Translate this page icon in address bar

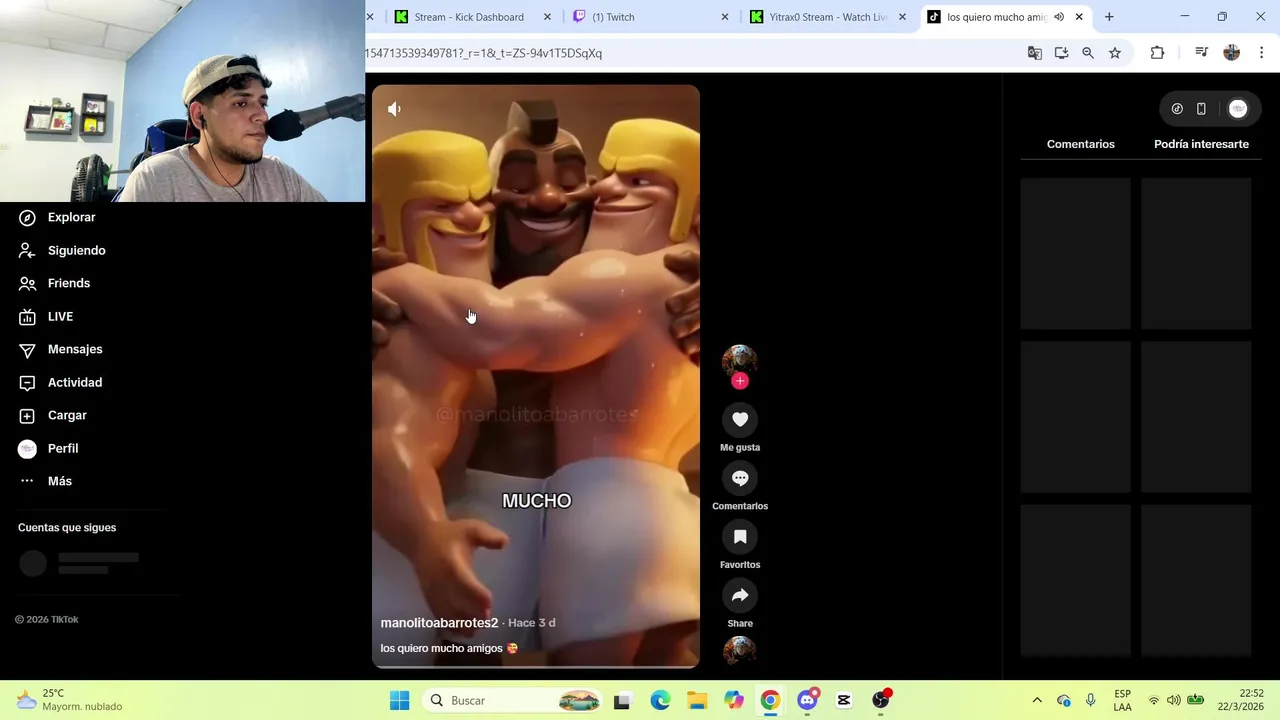1035,53
